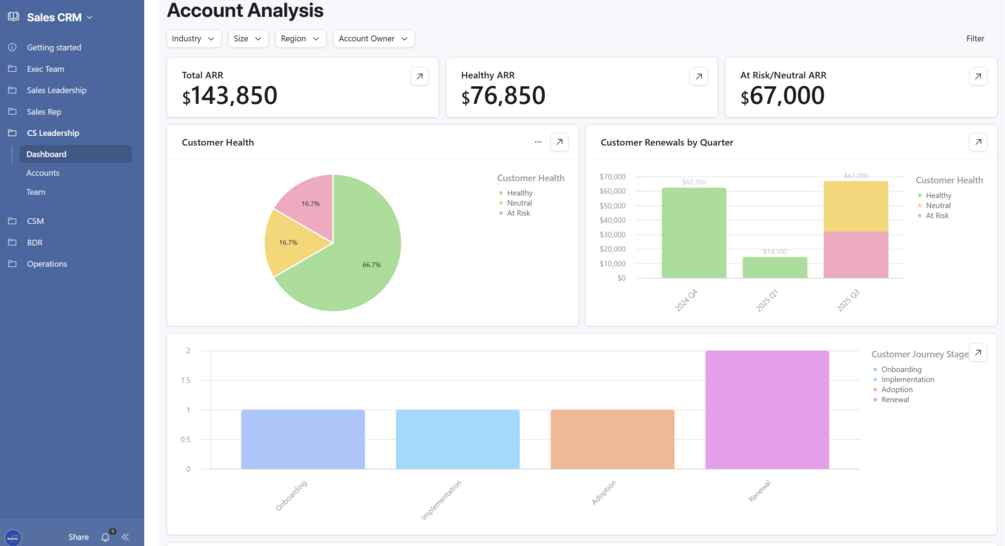Open the Customer Health three-dot options menu
1005x546 pixels.
(x=538, y=142)
